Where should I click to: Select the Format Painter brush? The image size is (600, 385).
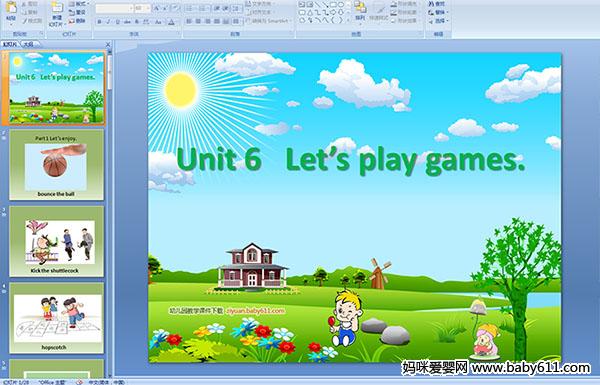click(x=24, y=21)
